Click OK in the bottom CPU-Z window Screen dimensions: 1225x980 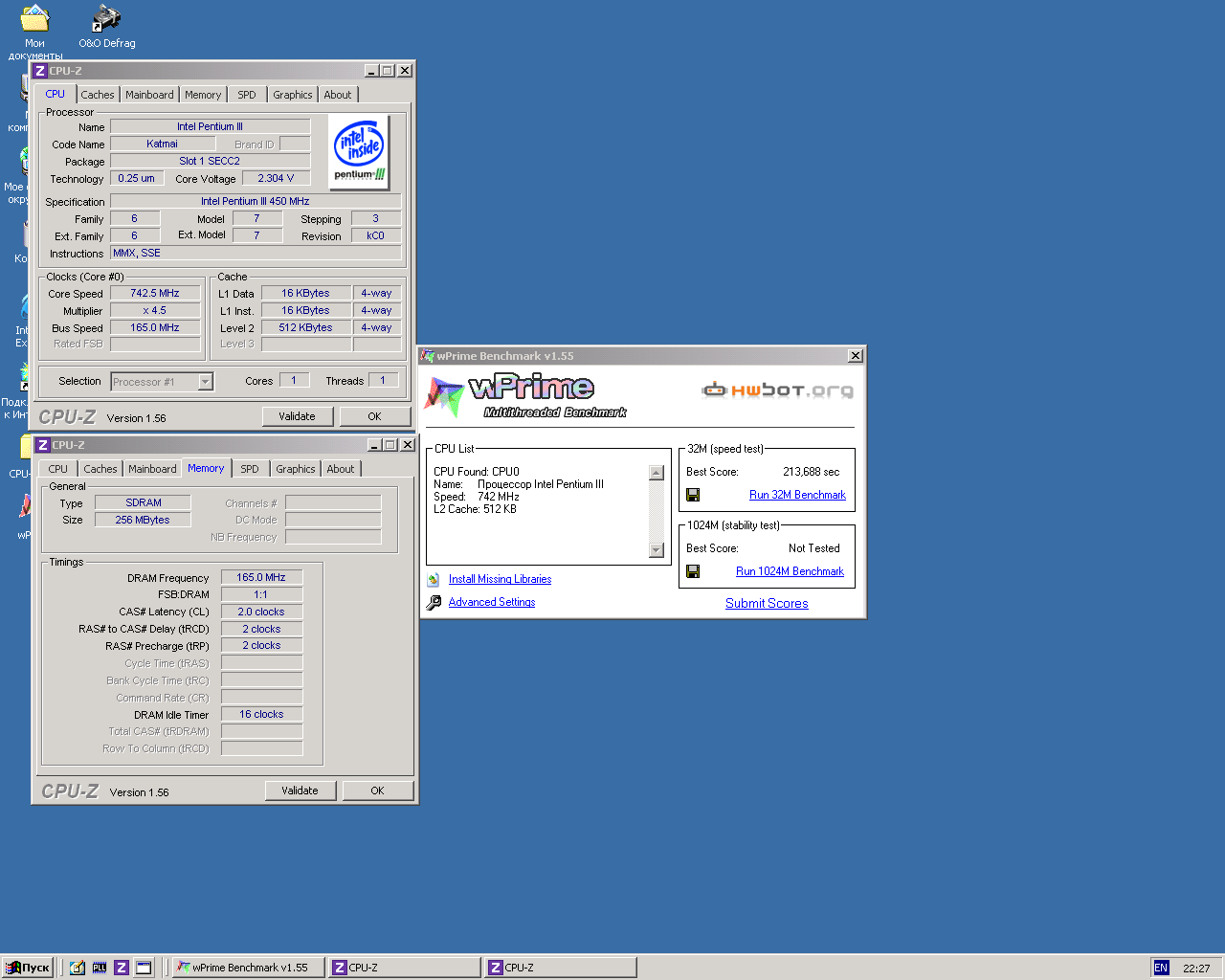[x=377, y=791]
